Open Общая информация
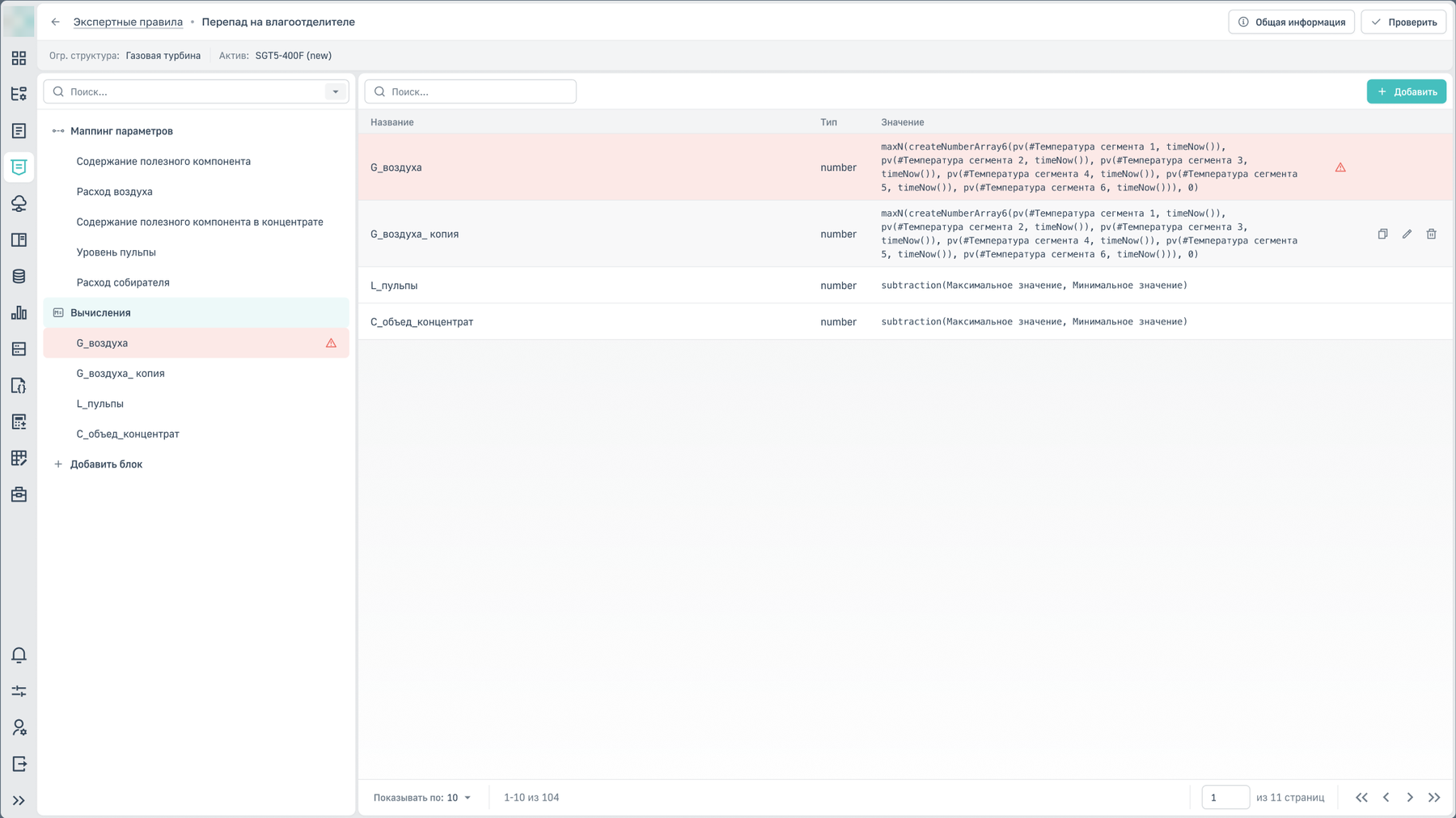Screen dimensions: 1456x818 1291,22
